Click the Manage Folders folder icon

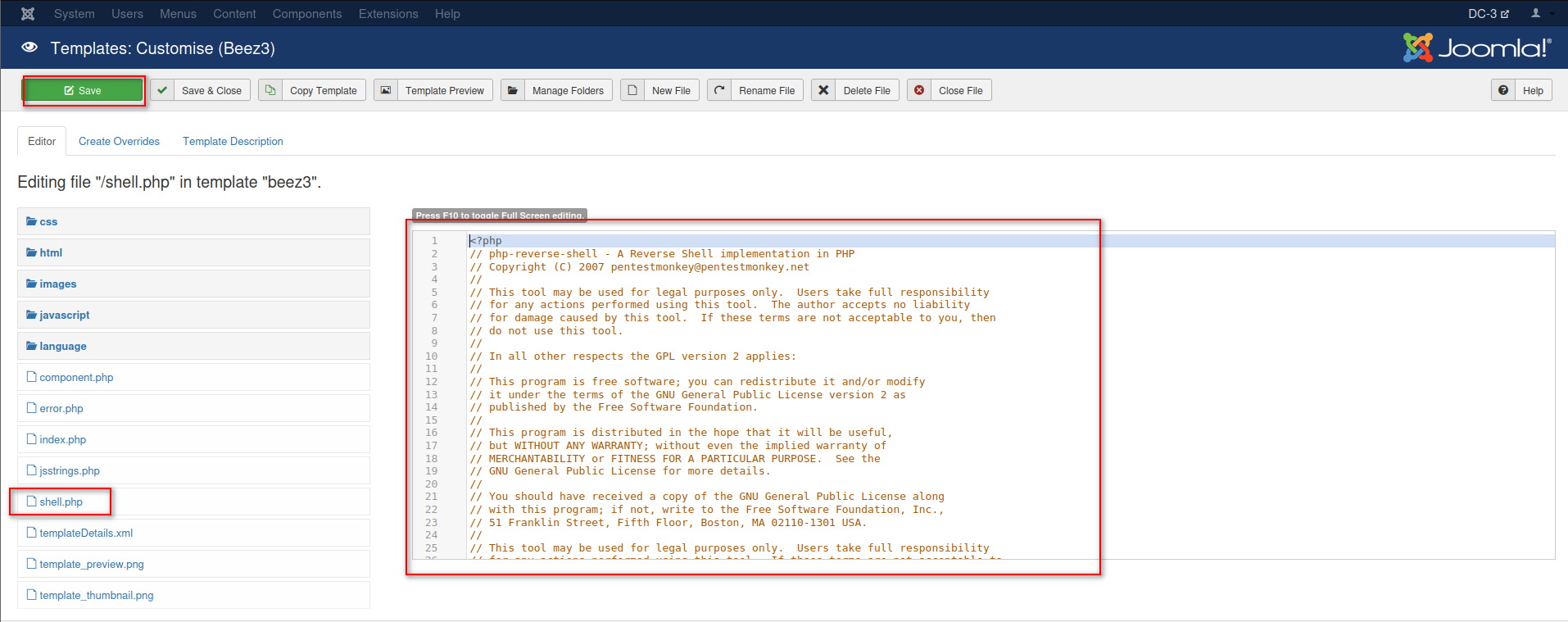[513, 90]
